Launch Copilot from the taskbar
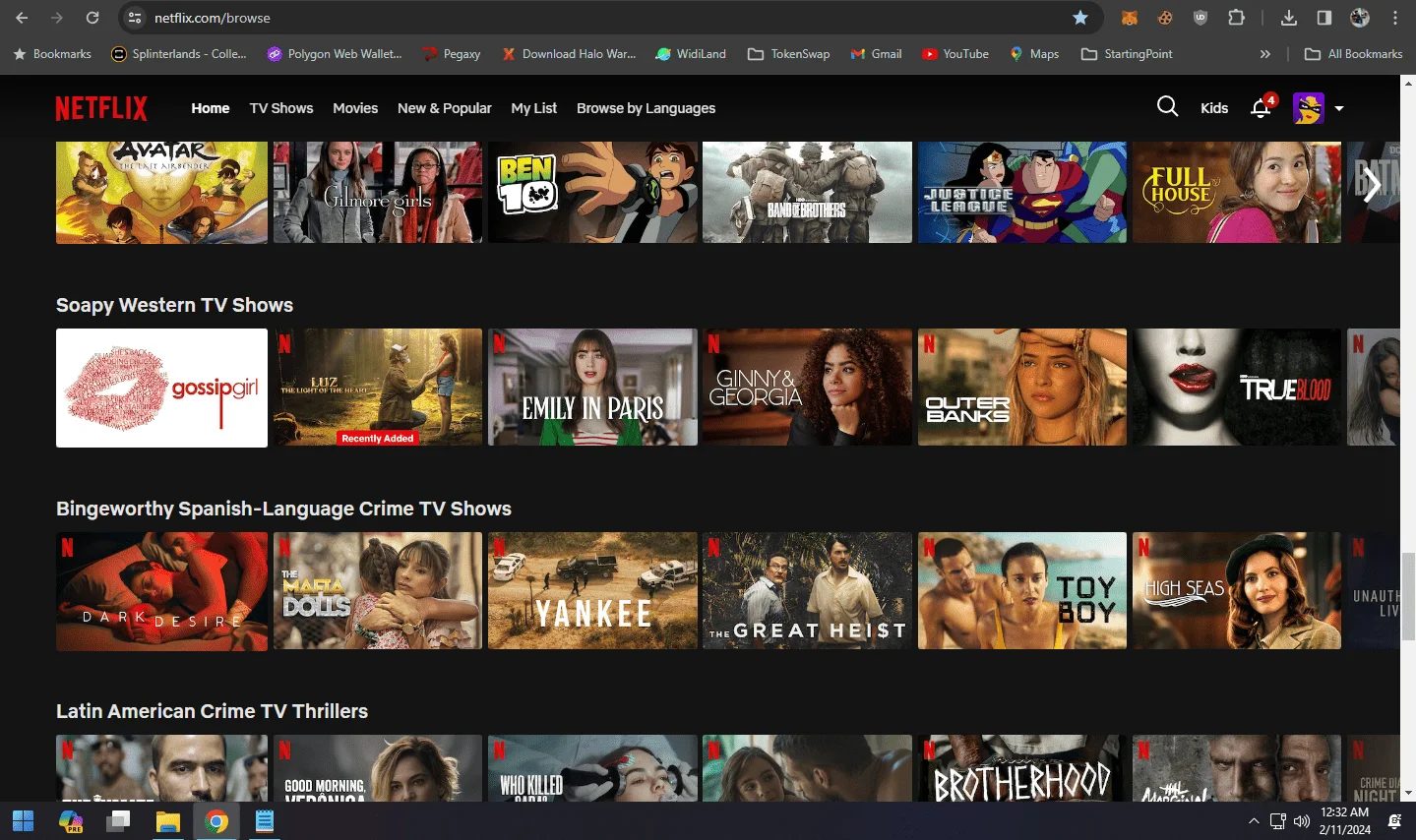 pyautogui.click(x=71, y=821)
